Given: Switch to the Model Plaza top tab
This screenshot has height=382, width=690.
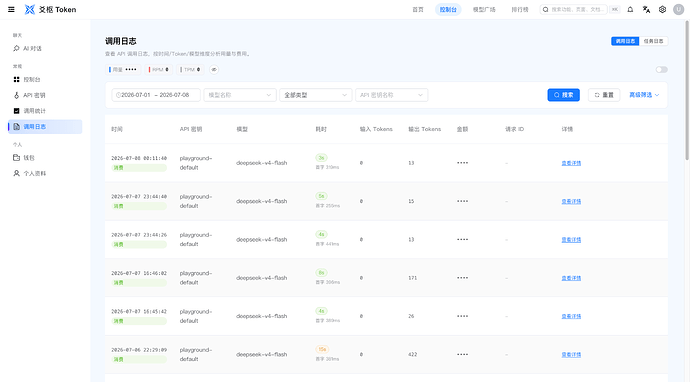Looking at the screenshot, I should 484,9.
